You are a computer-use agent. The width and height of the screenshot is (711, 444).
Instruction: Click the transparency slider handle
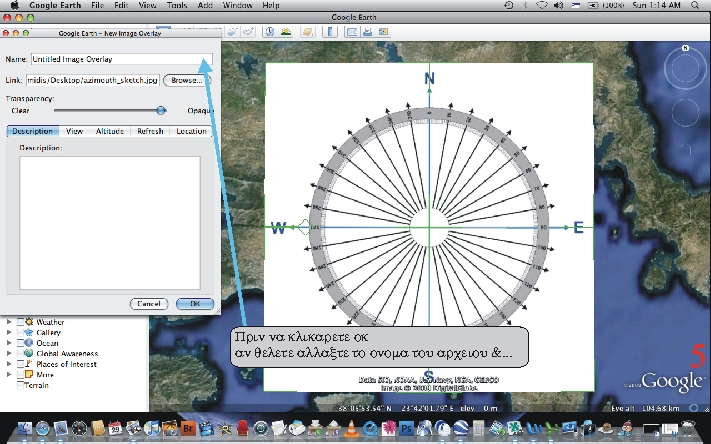click(x=161, y=110)
